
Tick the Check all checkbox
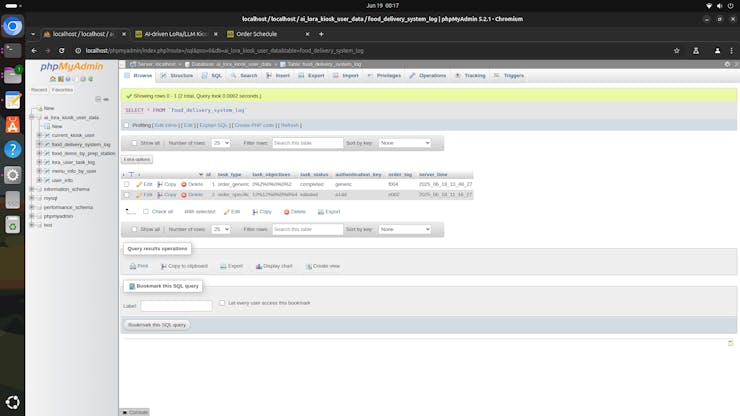[146, 212]
